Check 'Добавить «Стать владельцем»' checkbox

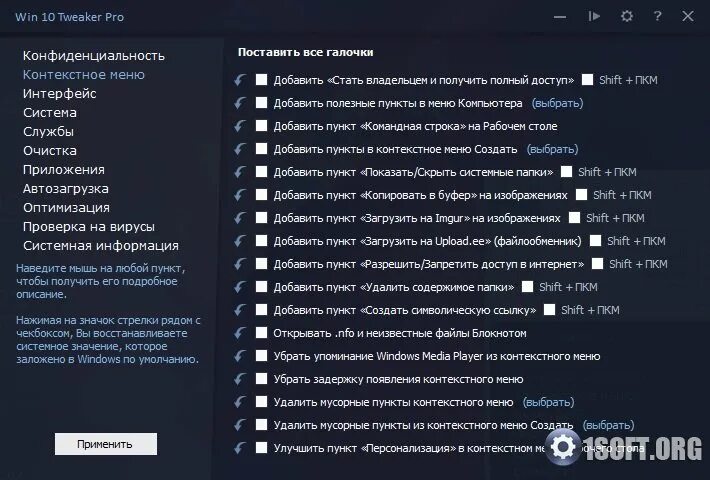261,80
